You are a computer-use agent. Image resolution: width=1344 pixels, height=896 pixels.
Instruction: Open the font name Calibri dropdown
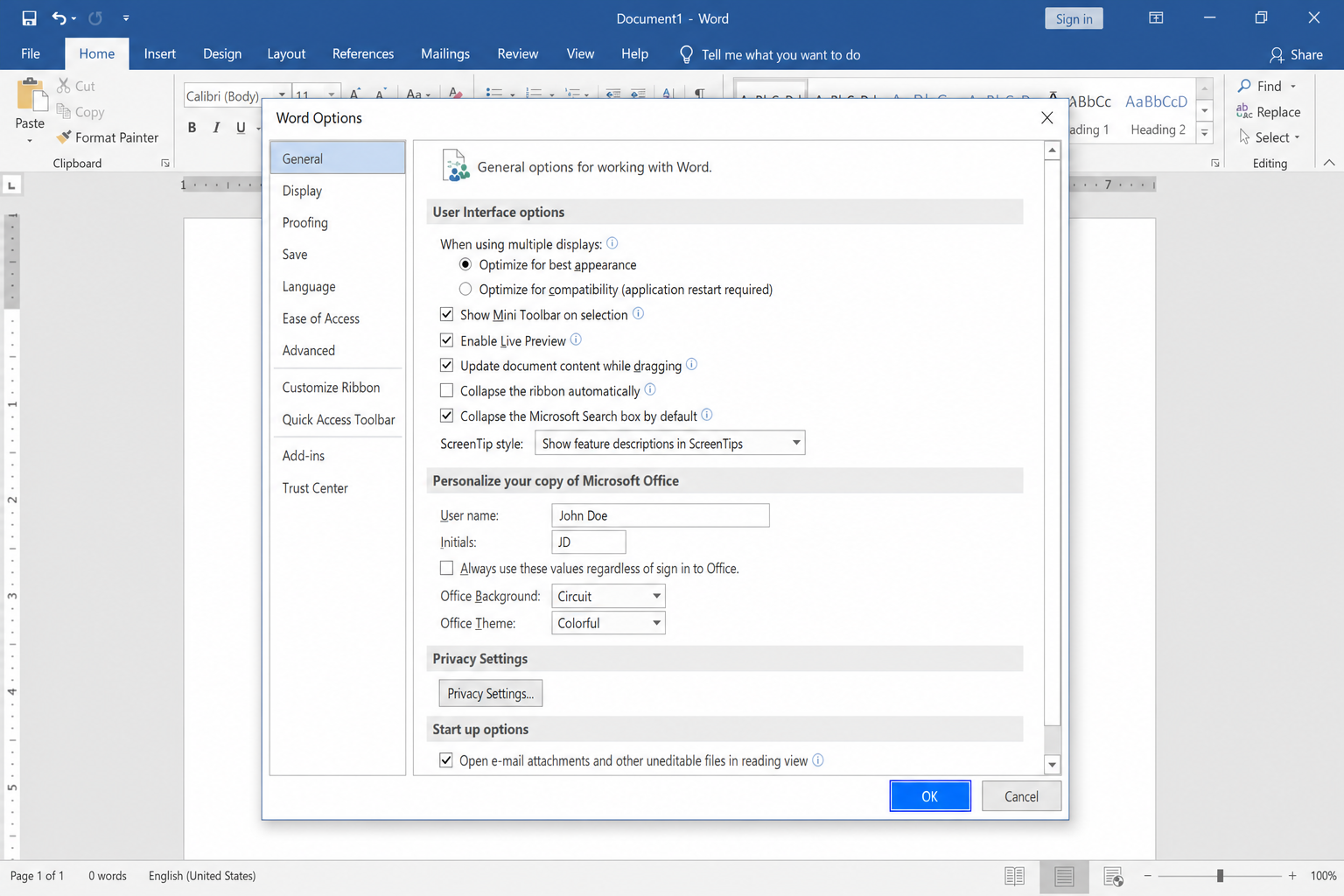coord(282,94)
